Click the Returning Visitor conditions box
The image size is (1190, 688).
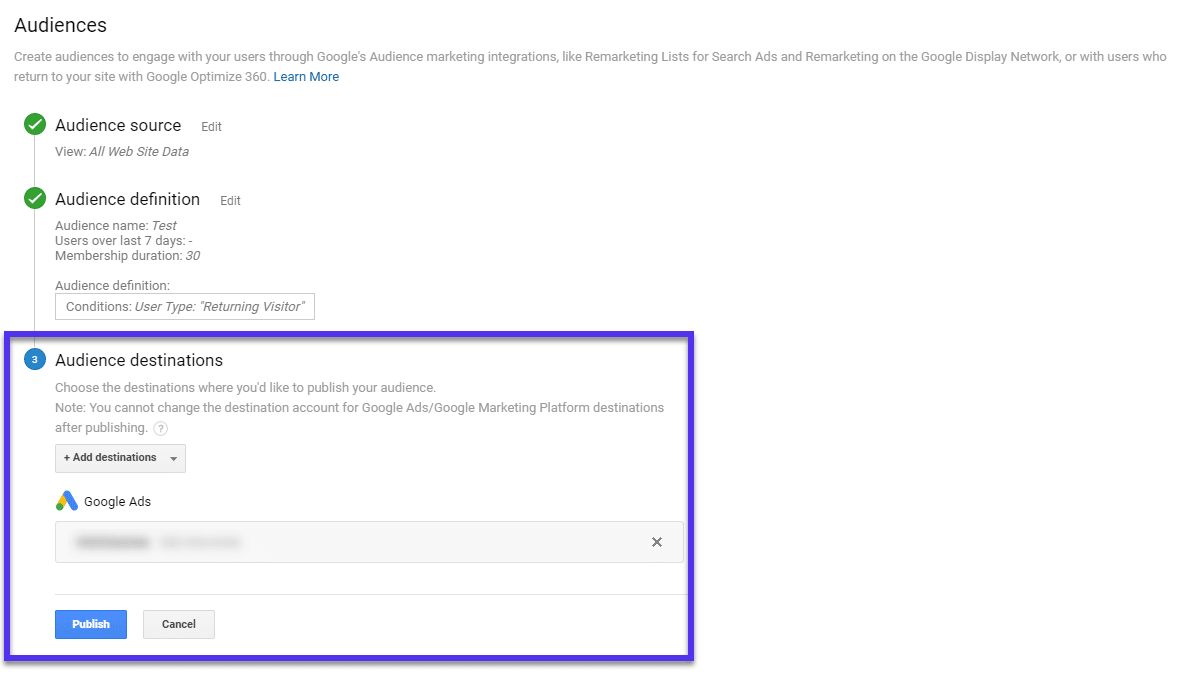184,306
